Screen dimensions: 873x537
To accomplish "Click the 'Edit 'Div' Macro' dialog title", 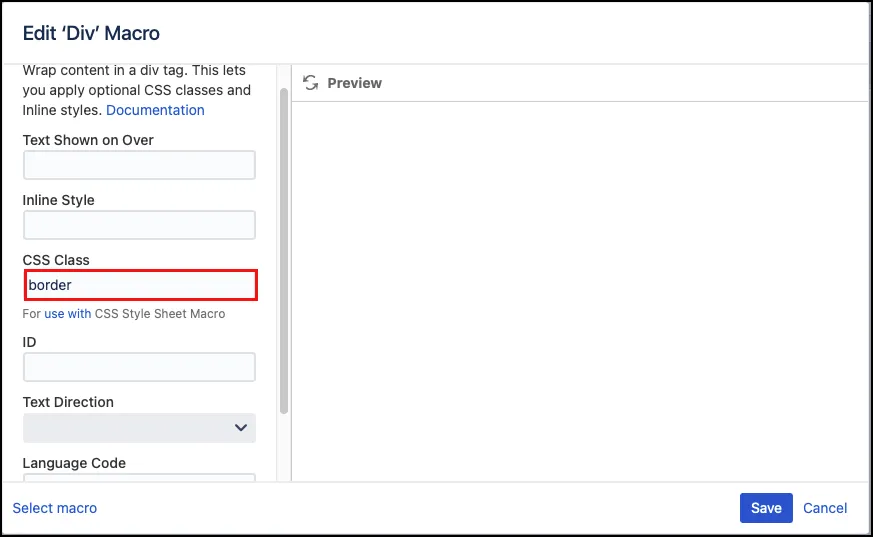I will [x=91, y=33].
